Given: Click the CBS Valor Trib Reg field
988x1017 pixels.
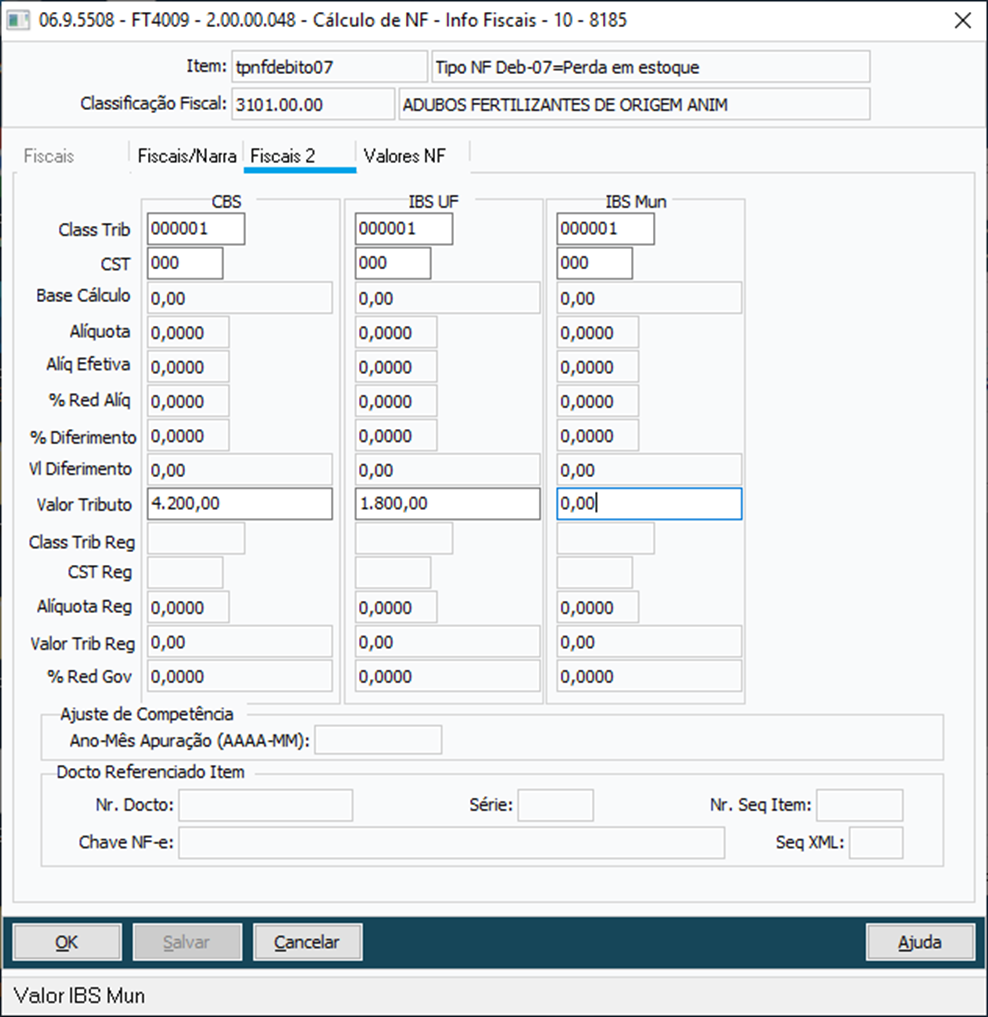Looking at the screenshot, I should point(239,641).
